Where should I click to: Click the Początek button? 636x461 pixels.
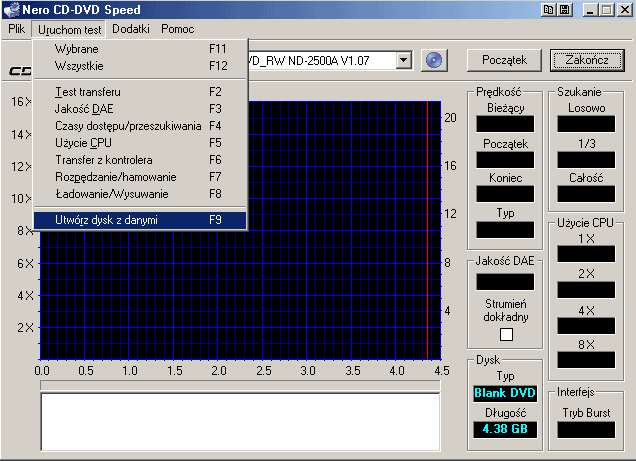tap(504, 60)
